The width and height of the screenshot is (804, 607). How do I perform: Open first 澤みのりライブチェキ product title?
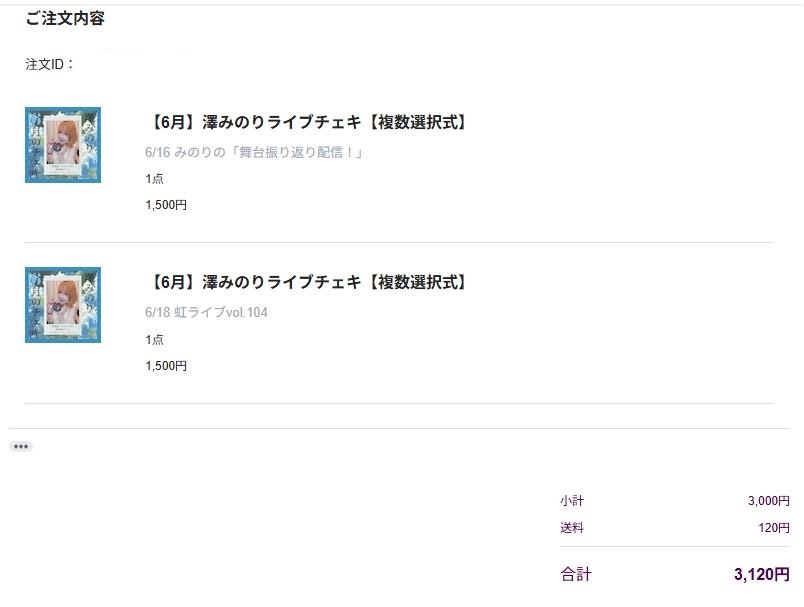click(x=308, y=122)
